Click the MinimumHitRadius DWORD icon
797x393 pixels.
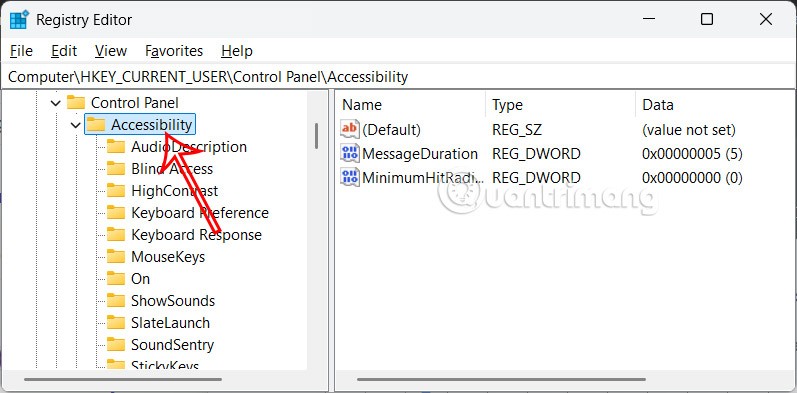pyautogui.click(x=350, y=177)
